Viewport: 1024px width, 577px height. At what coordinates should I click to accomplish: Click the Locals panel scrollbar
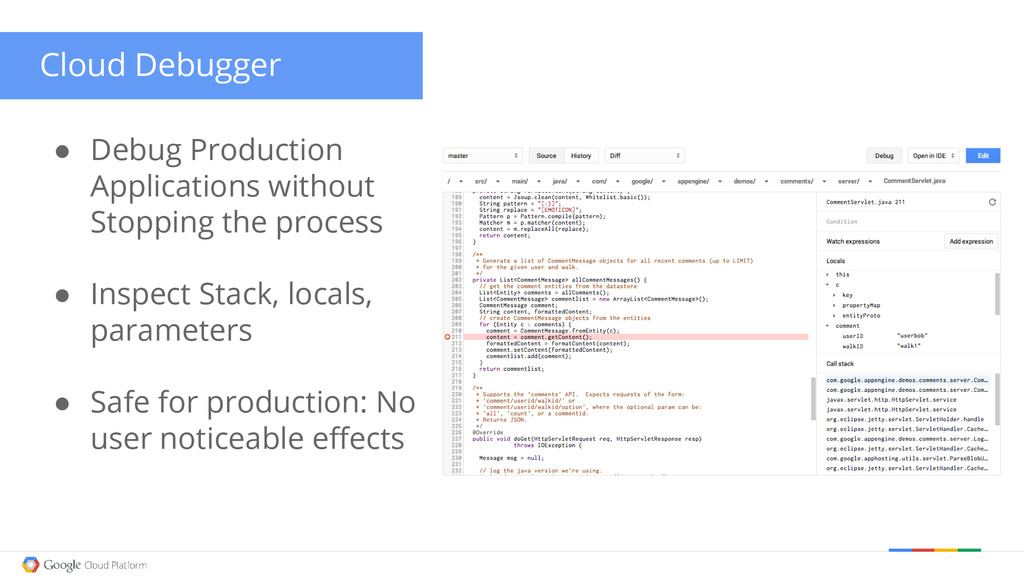pyautogui.click(x=997, y=294)
